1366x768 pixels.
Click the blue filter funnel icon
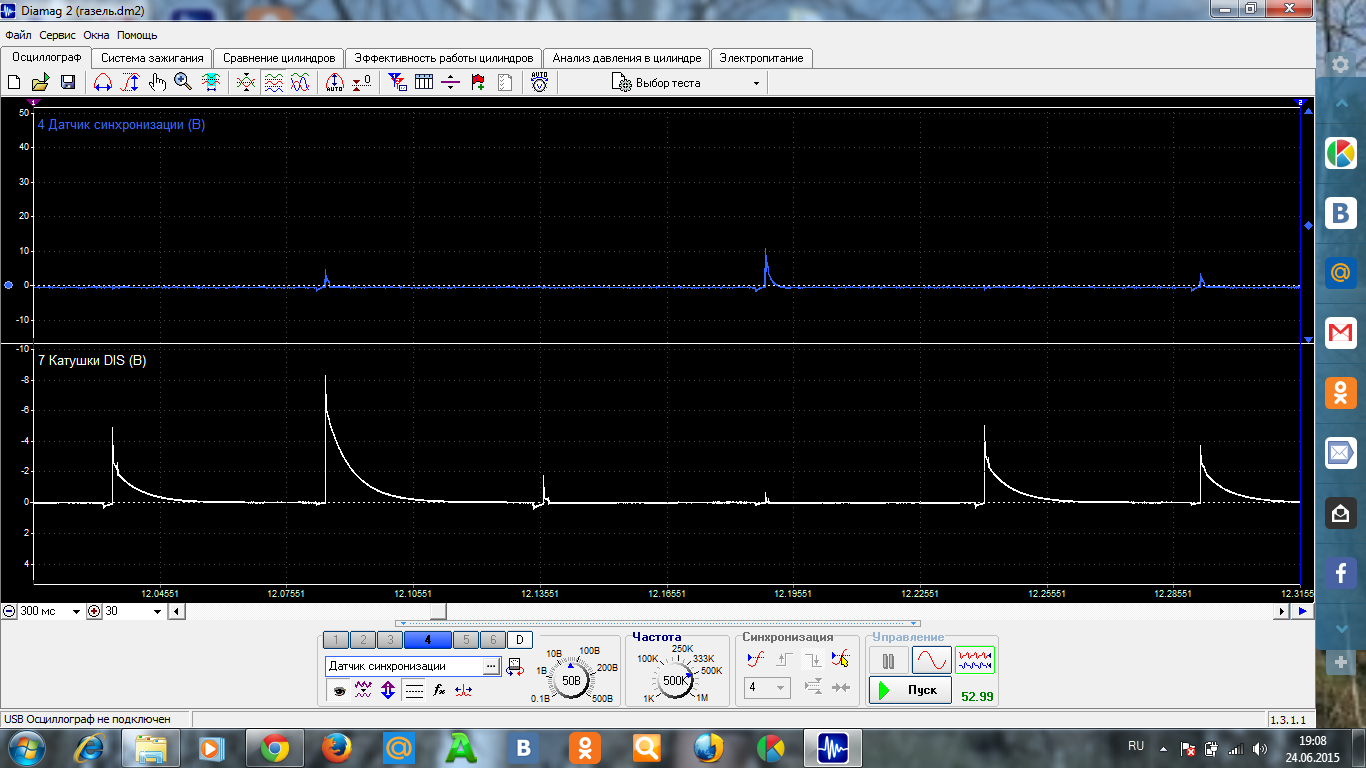397,83
